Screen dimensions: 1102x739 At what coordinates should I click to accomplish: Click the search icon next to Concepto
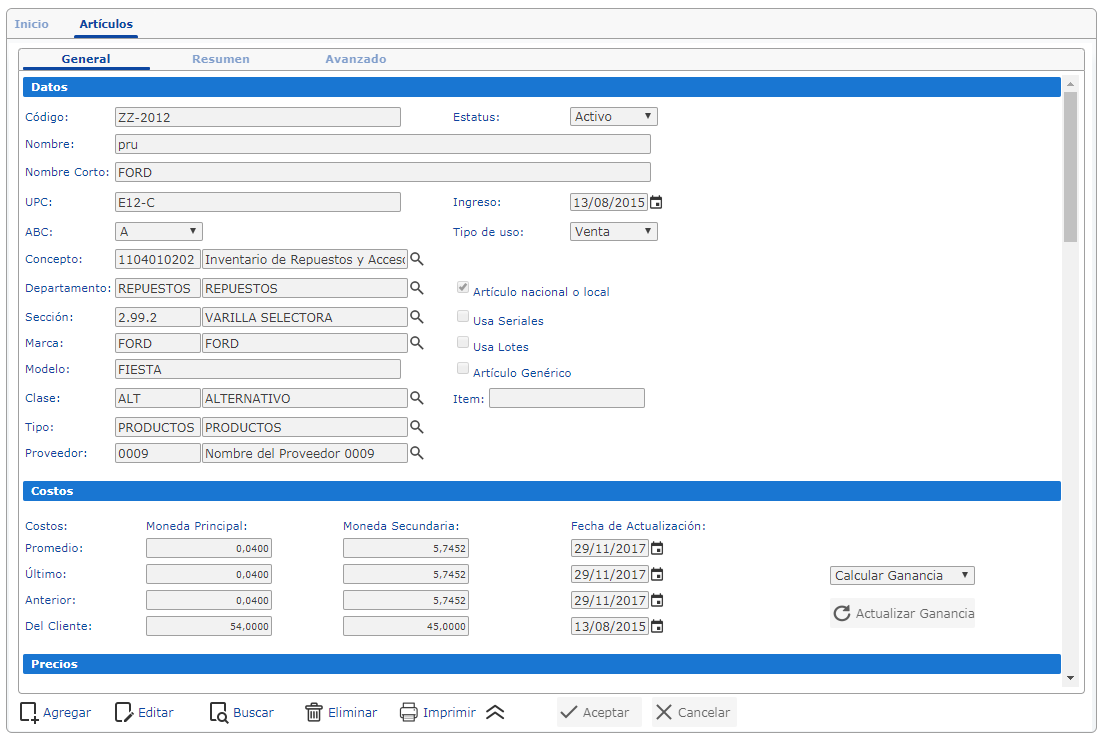pos(417,260)
